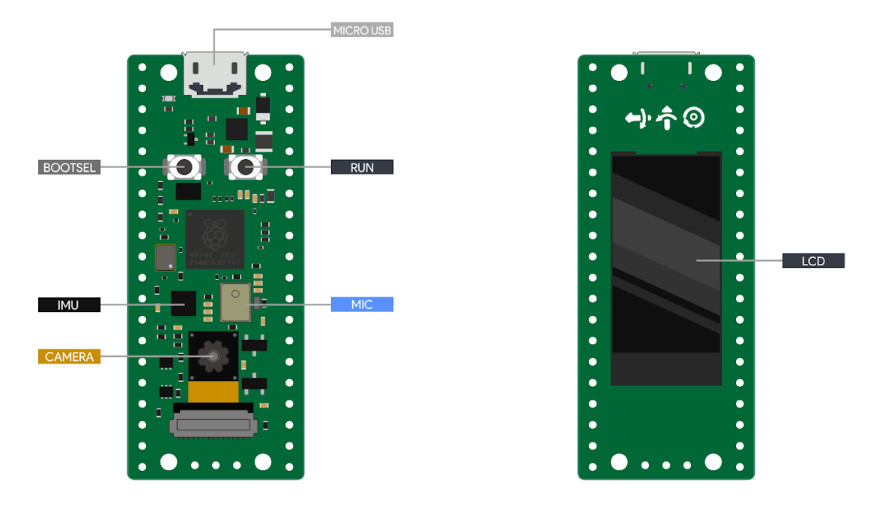Click the camera lens module
This screenshot has width=884, height=509.
click(x=213, y=356)
